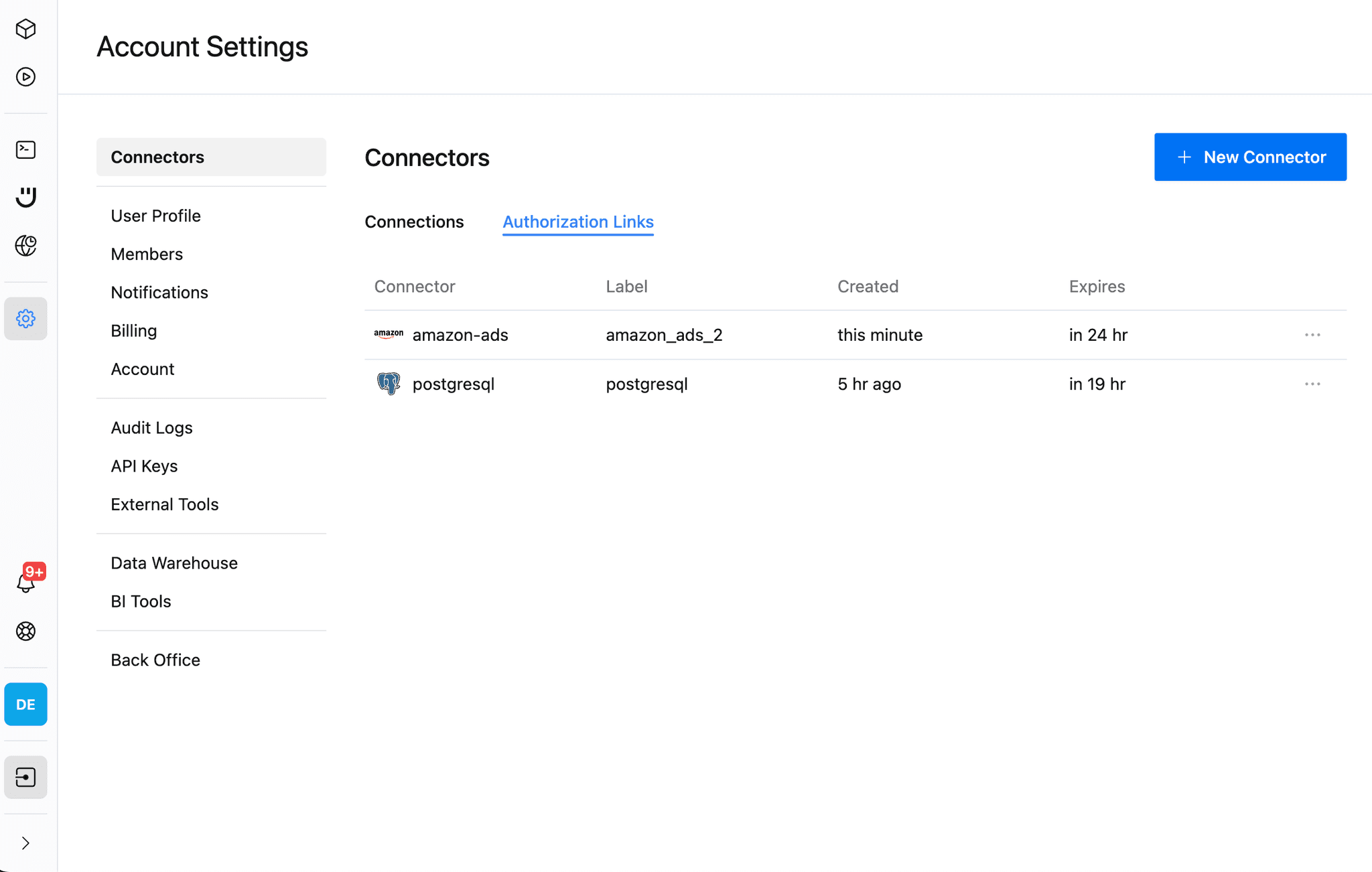Expand the sidebar with the chevron arrow
This screenshot has width=1372, height=872.
[x=25, y=843]
